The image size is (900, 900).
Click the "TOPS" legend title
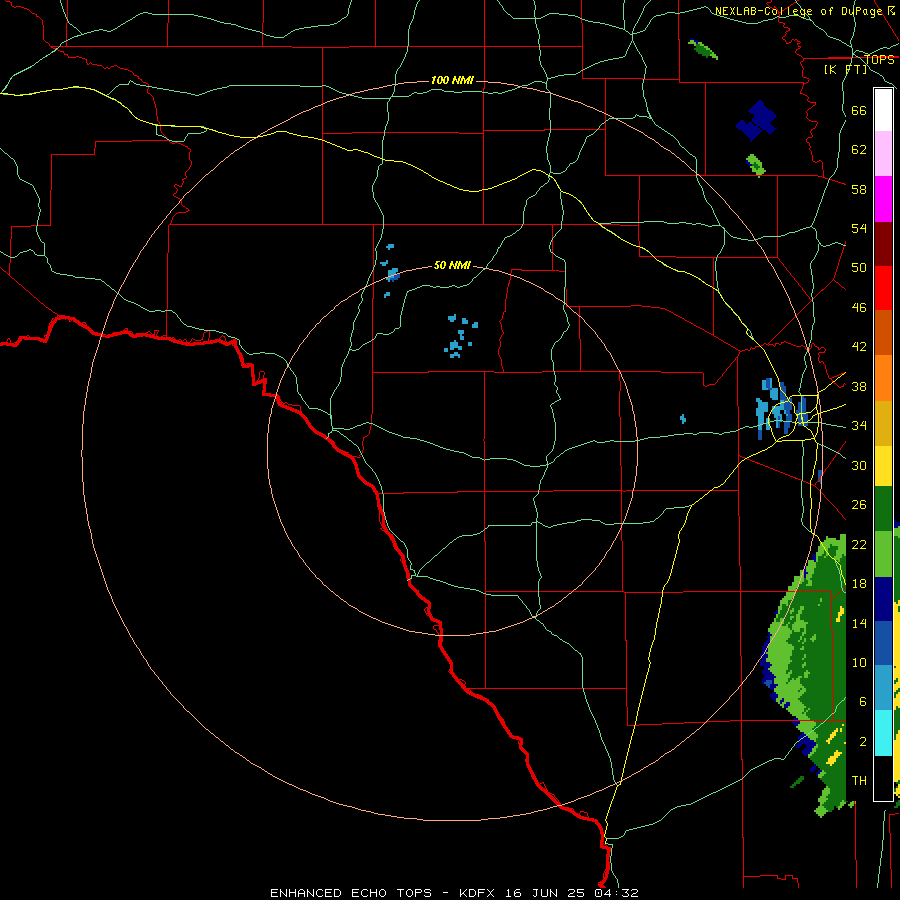click(x=879, y=59)
